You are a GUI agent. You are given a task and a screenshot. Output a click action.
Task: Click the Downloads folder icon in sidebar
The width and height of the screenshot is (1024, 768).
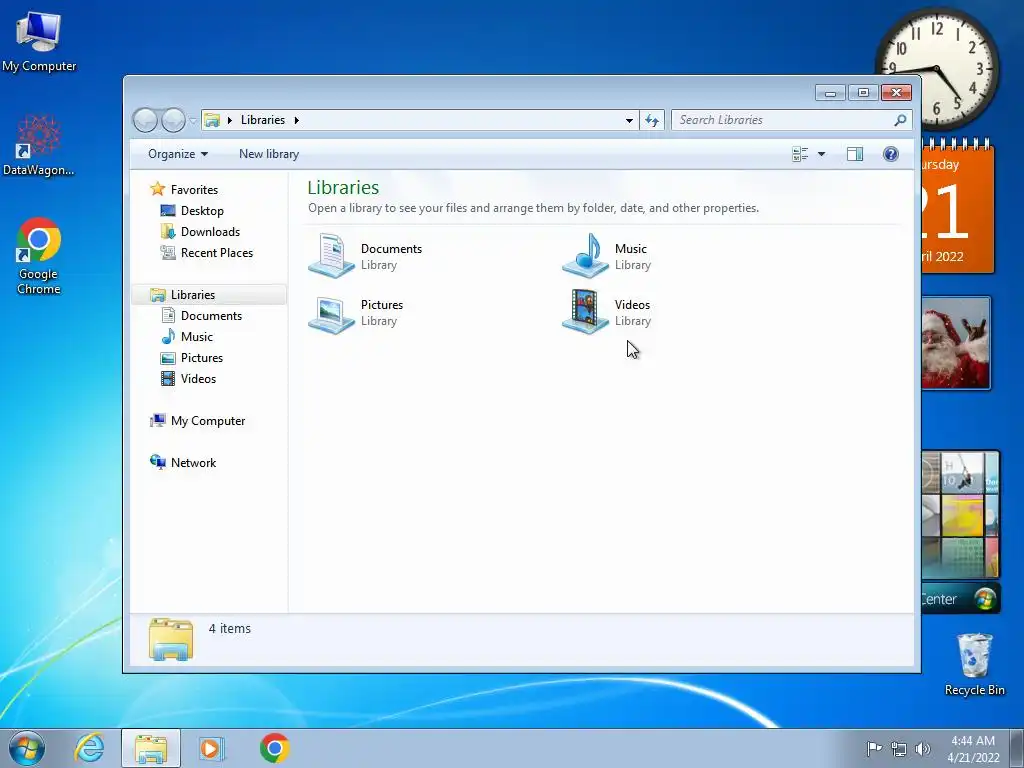(168, 231)
